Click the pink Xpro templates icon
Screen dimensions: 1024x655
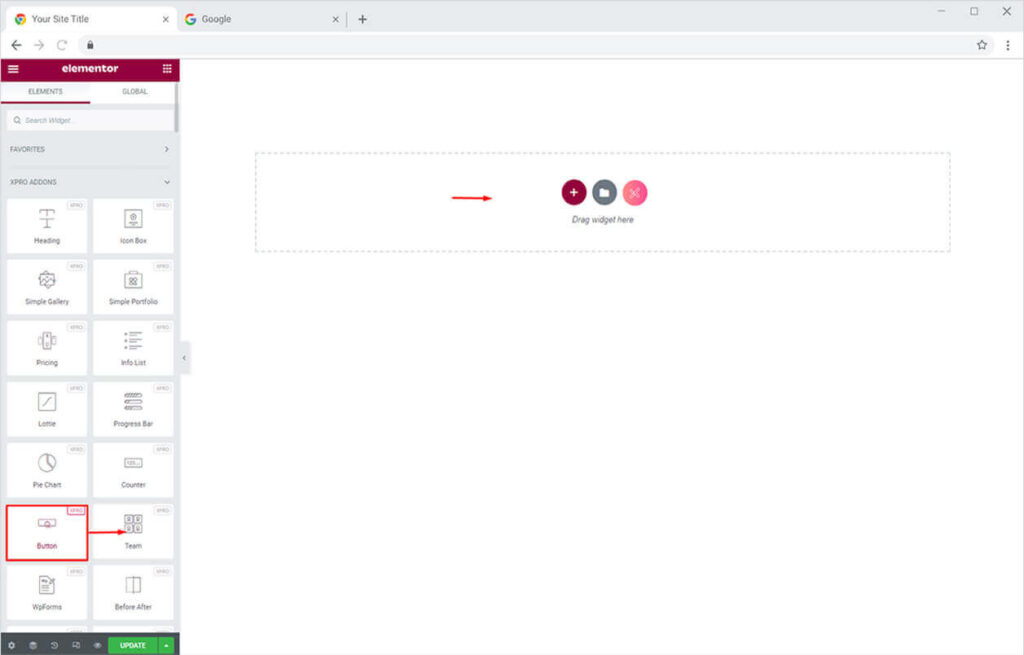635,192
